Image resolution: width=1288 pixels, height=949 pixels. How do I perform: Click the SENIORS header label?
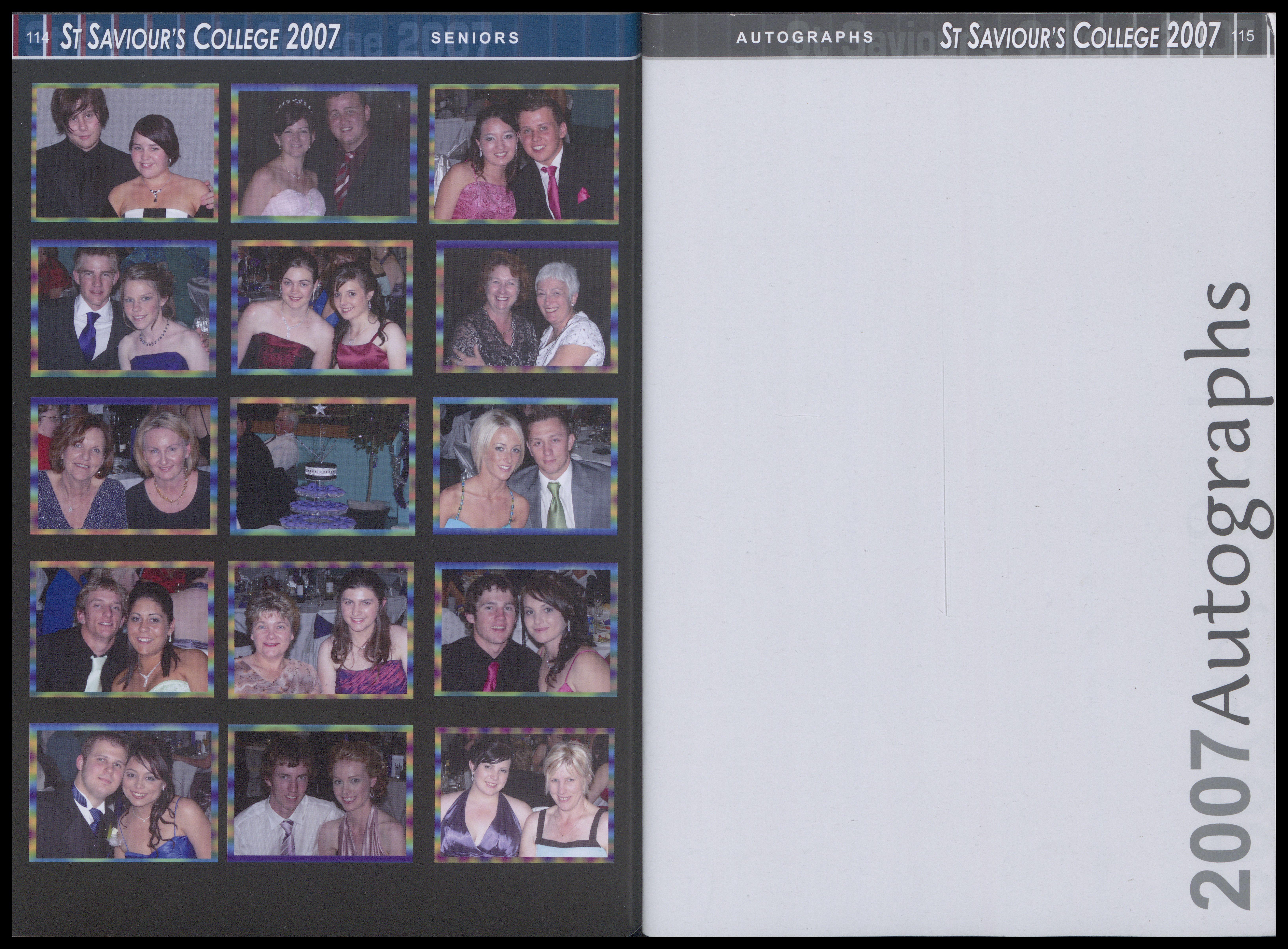pos(475,38)
